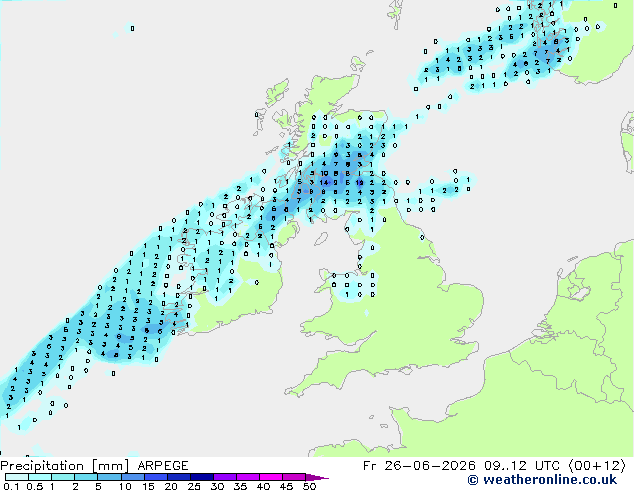Viewport: 634px width, 490px height.
Task: Select the 35–40 mm legend color box
Action: click(x=247, y=477)
